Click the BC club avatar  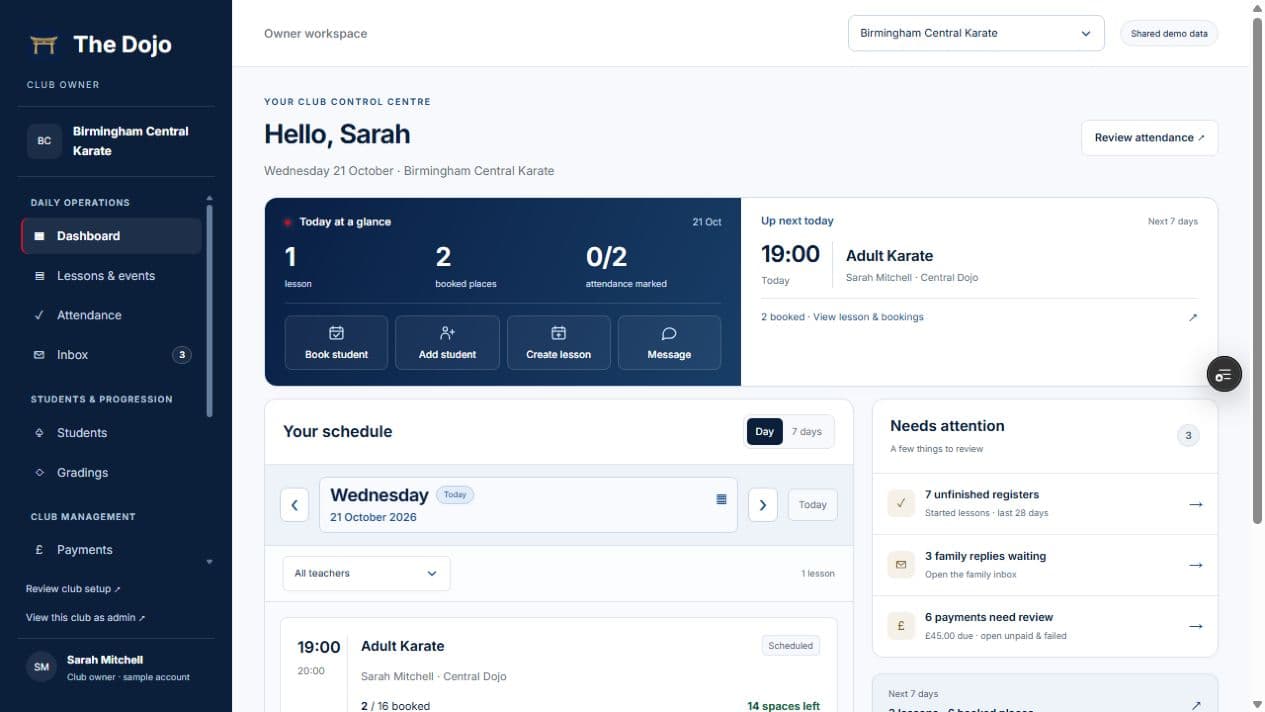coord(44,141)
